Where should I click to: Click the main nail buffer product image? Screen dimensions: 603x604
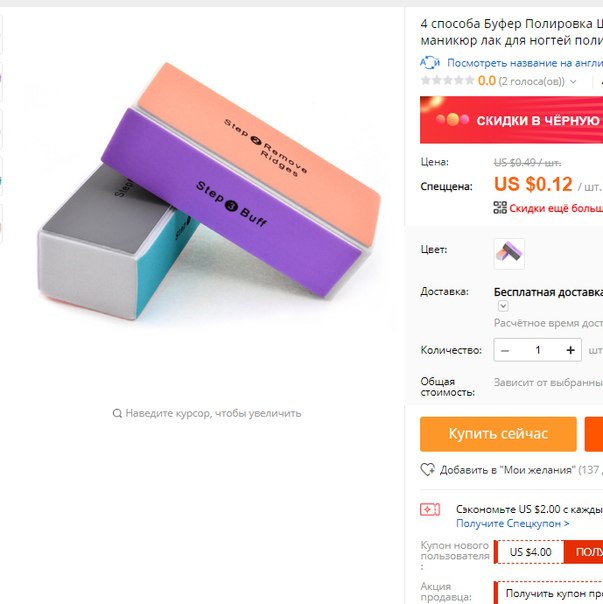pyautogui.click(x=209, y=191)
